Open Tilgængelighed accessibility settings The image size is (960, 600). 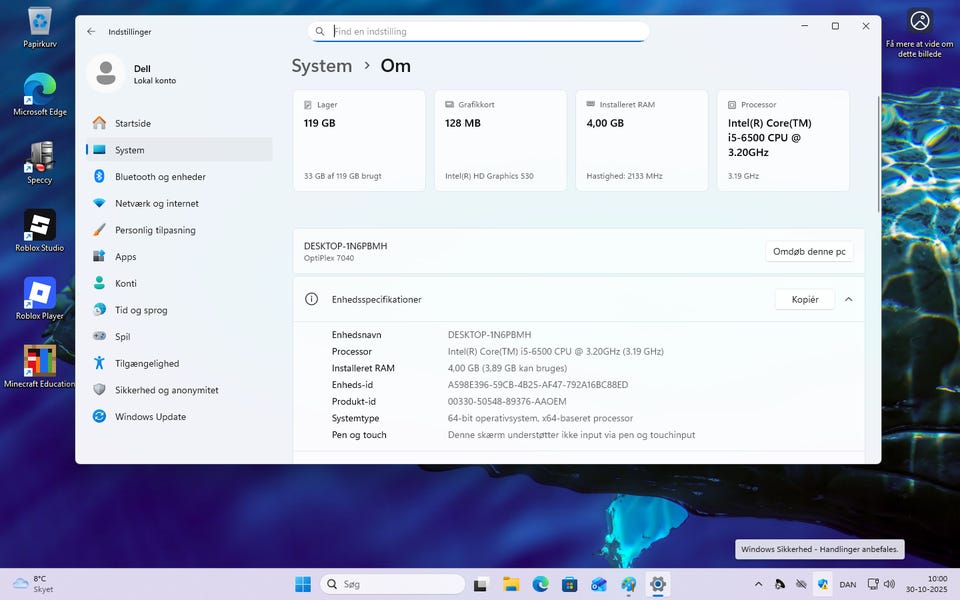tap(147, 364)
